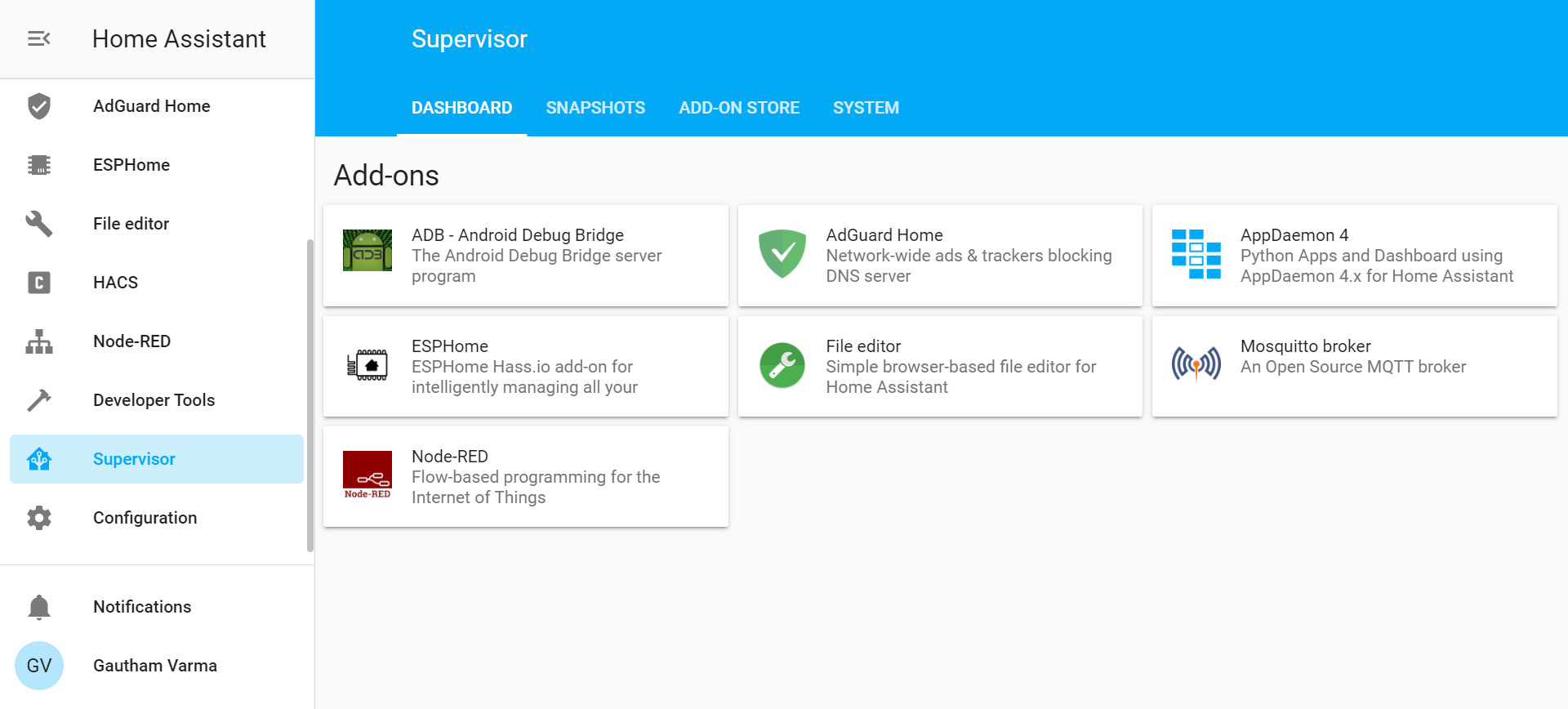Click the AppDaemon 4 blue grid icon
This screenshot has height=709, width=1568.
point(1196,254)
